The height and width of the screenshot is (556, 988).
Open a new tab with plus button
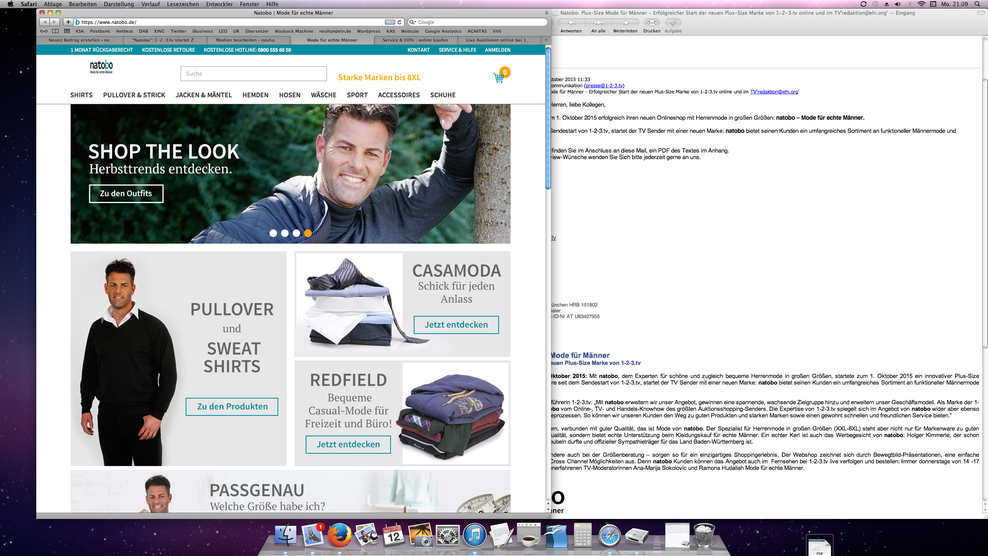pos(546,40)
